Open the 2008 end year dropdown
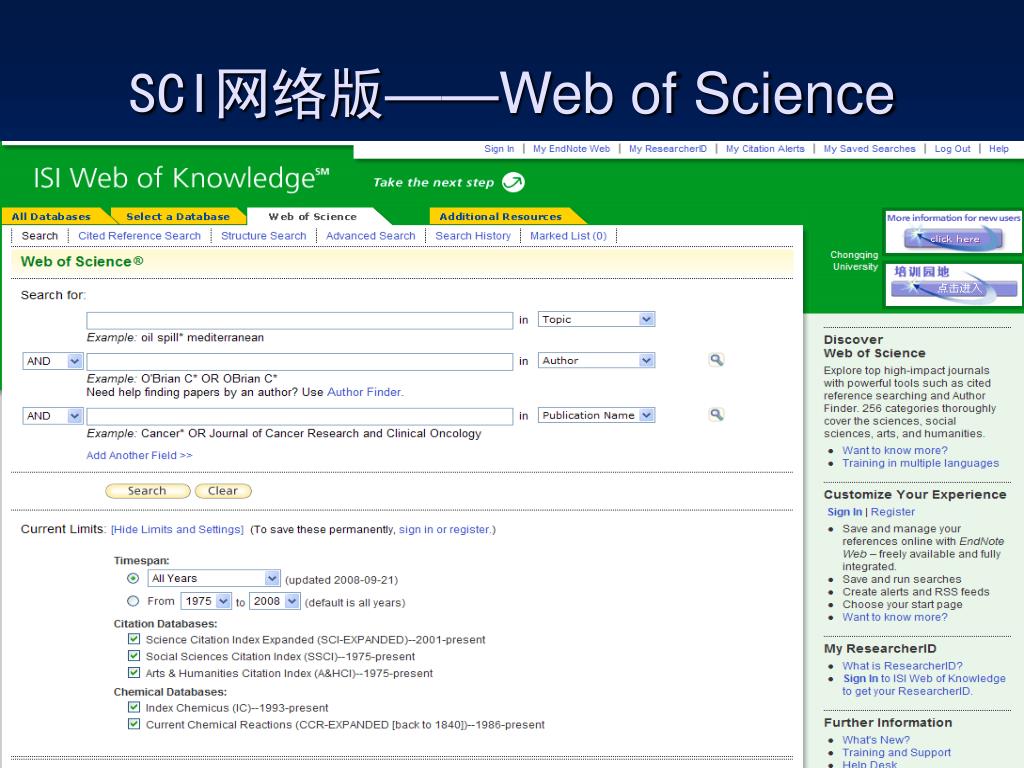This screenshot has height=768, width=1024. [275, 601]
